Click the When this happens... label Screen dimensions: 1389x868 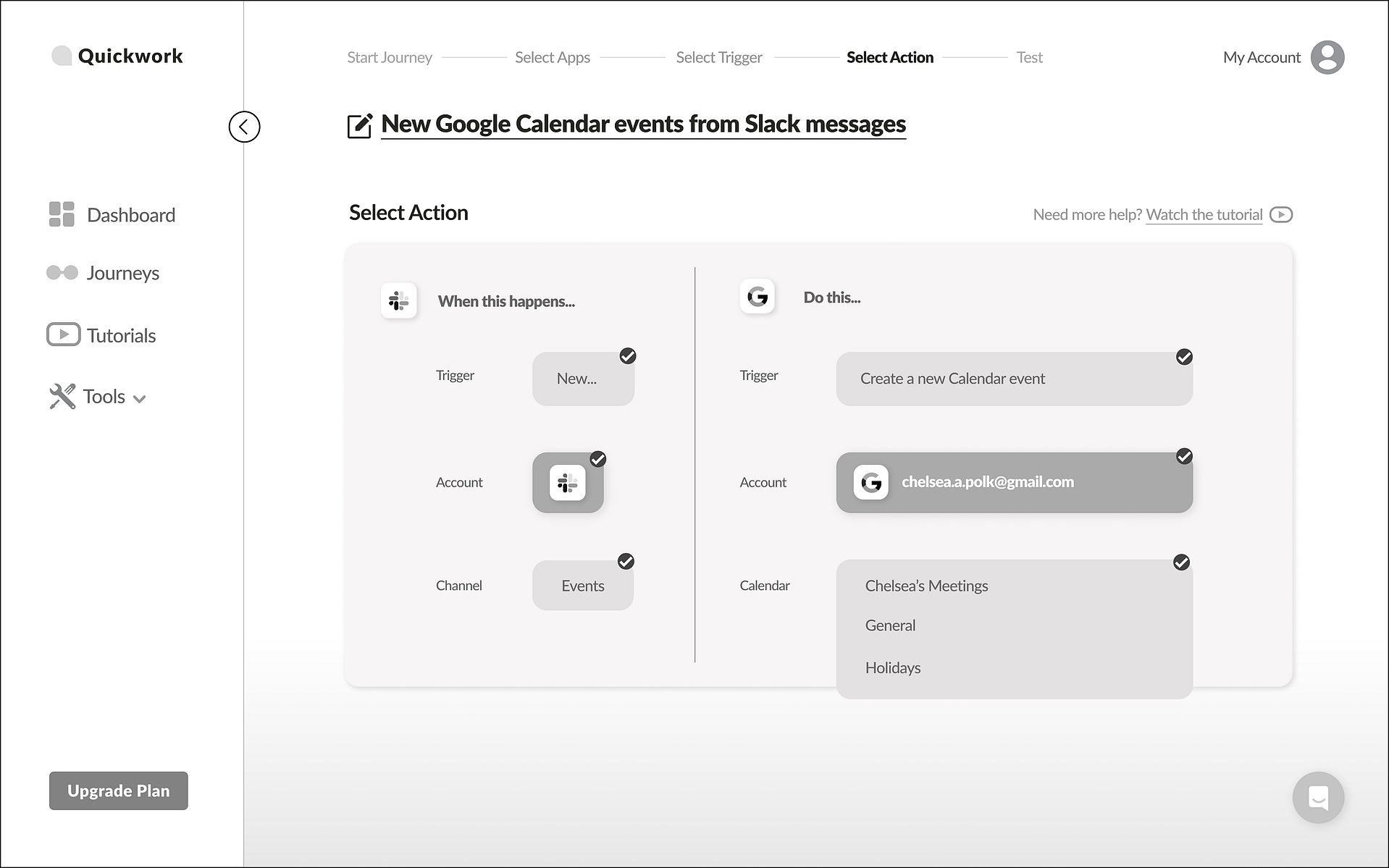506,301
